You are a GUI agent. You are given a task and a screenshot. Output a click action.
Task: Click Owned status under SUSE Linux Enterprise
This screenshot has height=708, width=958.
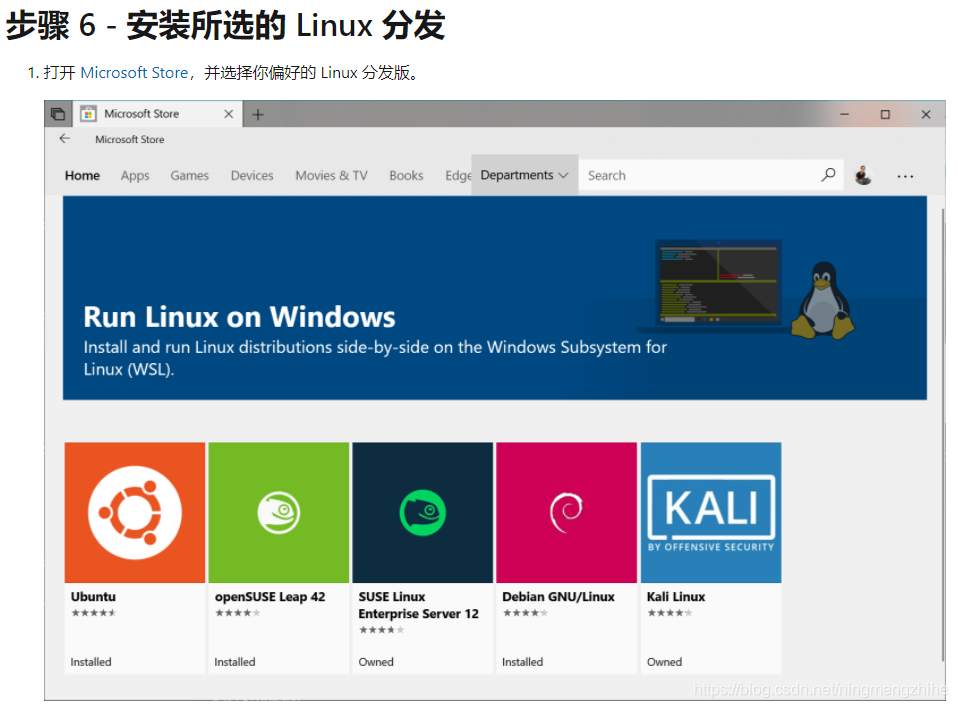[376, 662]
